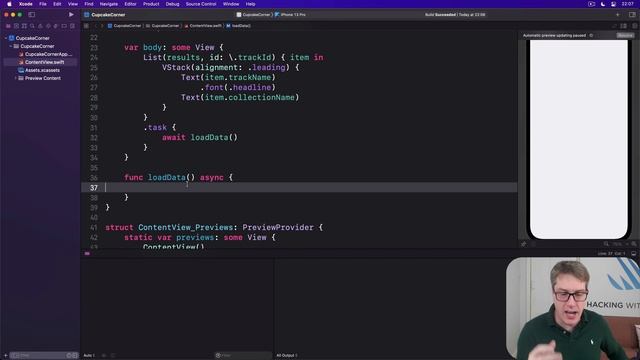Screen dimensions: 640x360
Task: Open the Find menu
Action: [89, 4]
